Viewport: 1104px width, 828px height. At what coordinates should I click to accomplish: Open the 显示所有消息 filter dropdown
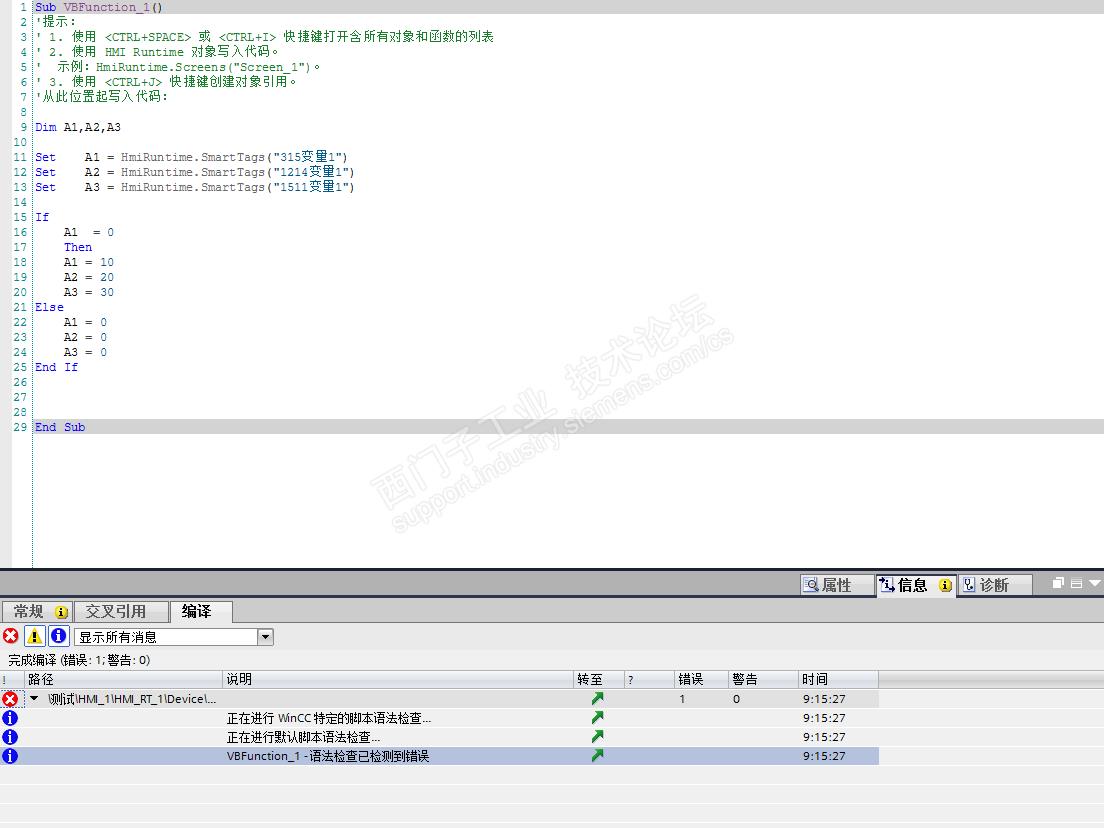coord(265,637)
